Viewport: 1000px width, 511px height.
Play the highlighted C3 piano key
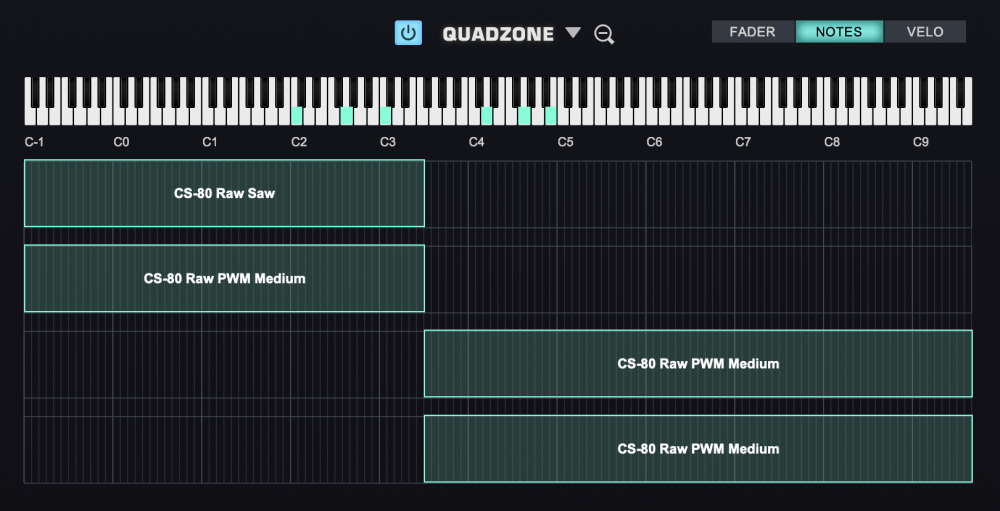[x=385, y=115]
